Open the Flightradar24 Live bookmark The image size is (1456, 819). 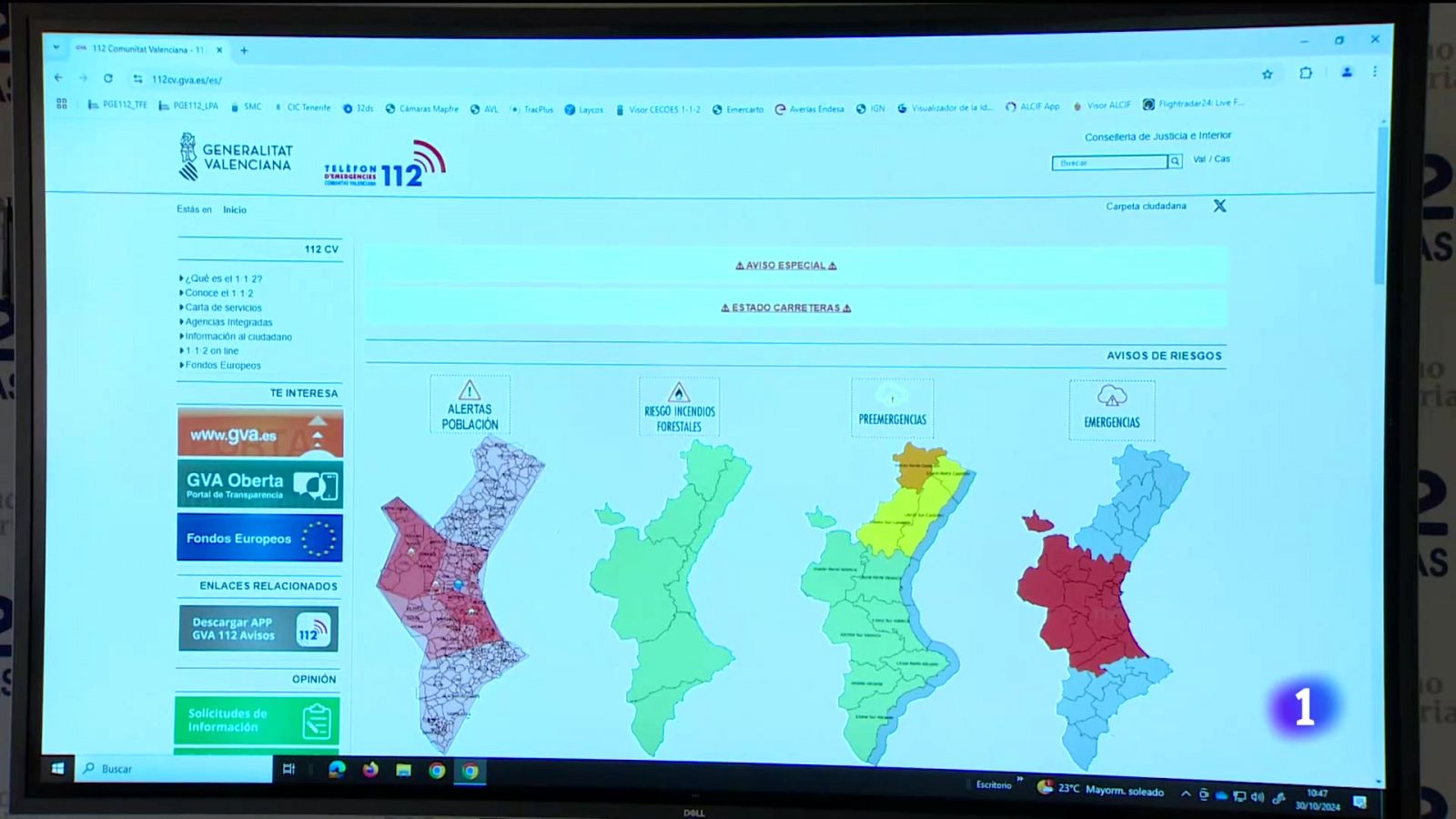tap(1192, 105)
